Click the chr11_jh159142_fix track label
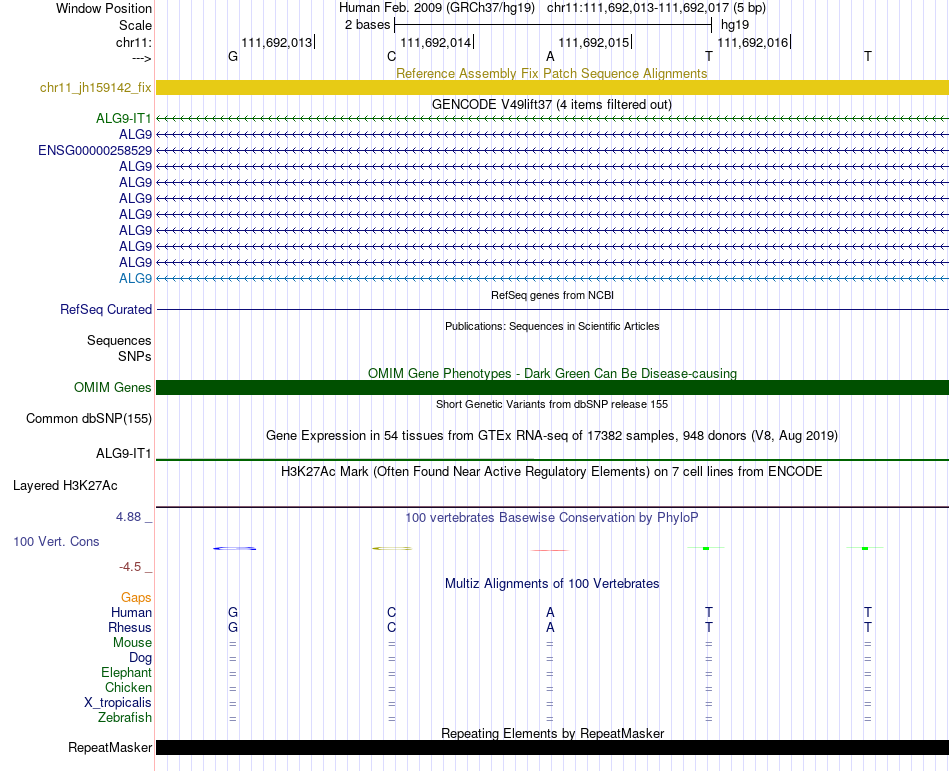 coord(95,87)
